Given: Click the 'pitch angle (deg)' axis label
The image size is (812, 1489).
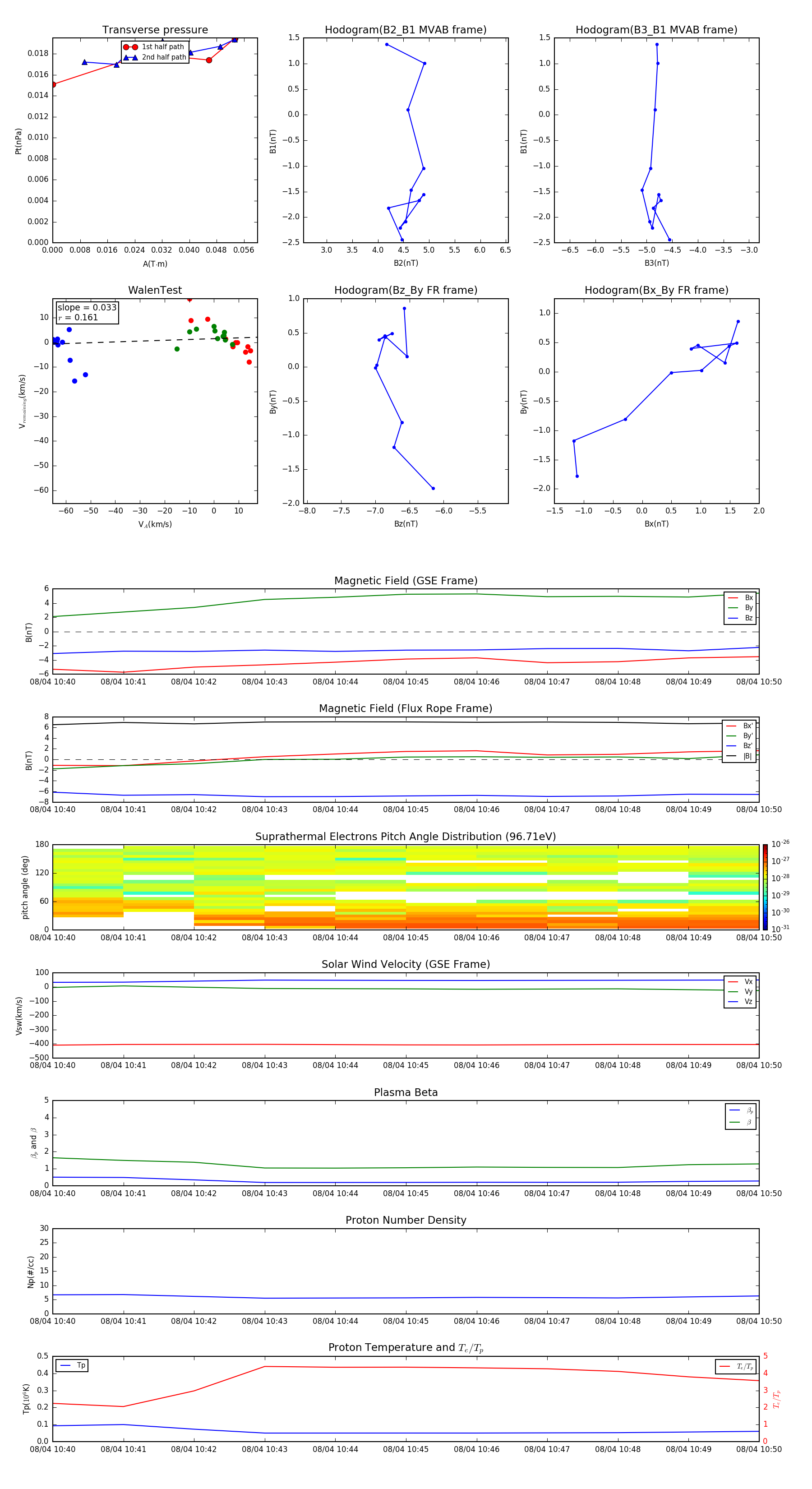Looking at the screenshot, I should point(25,887).
